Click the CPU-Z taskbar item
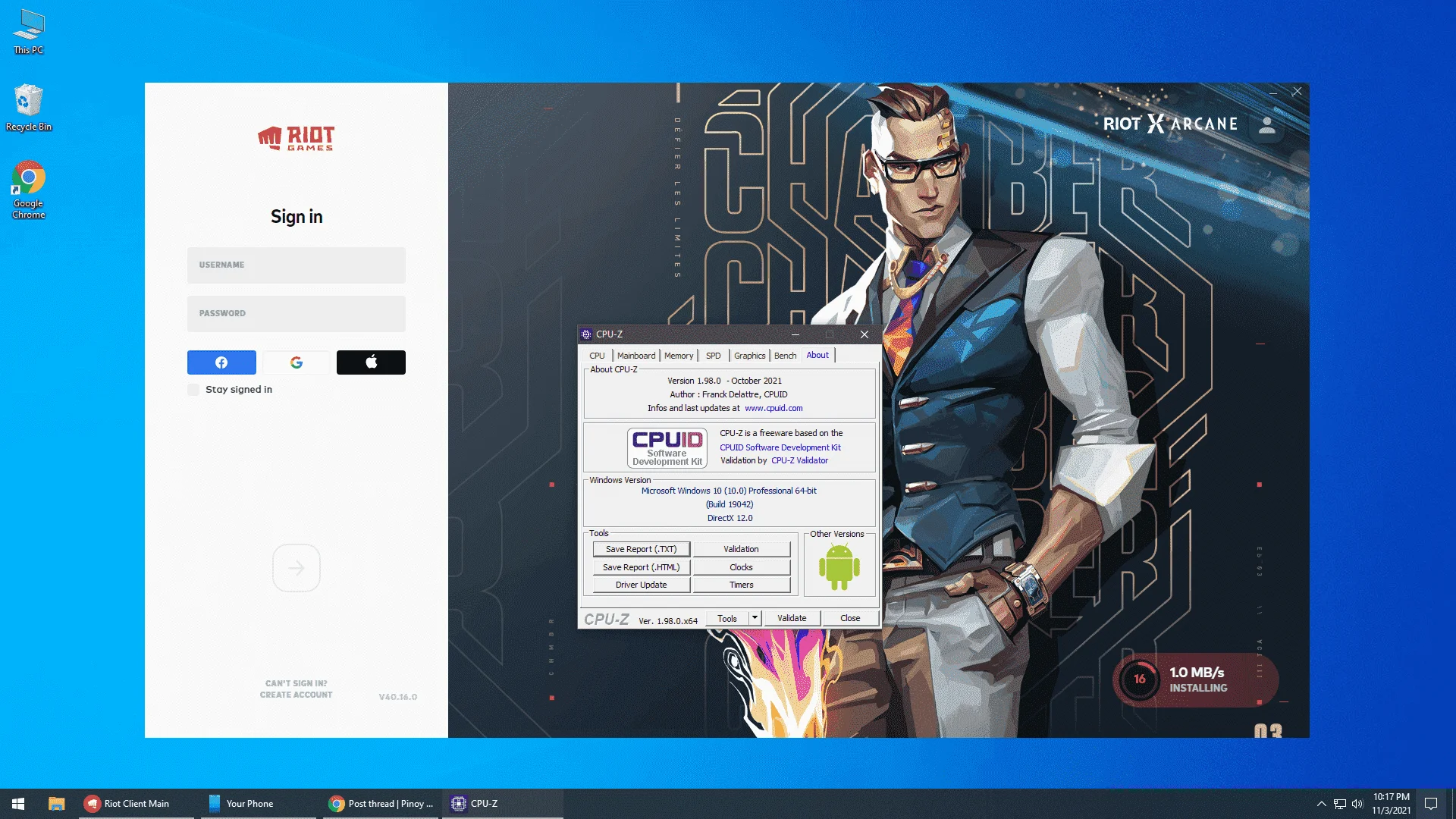The width and height of the screenshot is (1456, 819). point(504,804)
